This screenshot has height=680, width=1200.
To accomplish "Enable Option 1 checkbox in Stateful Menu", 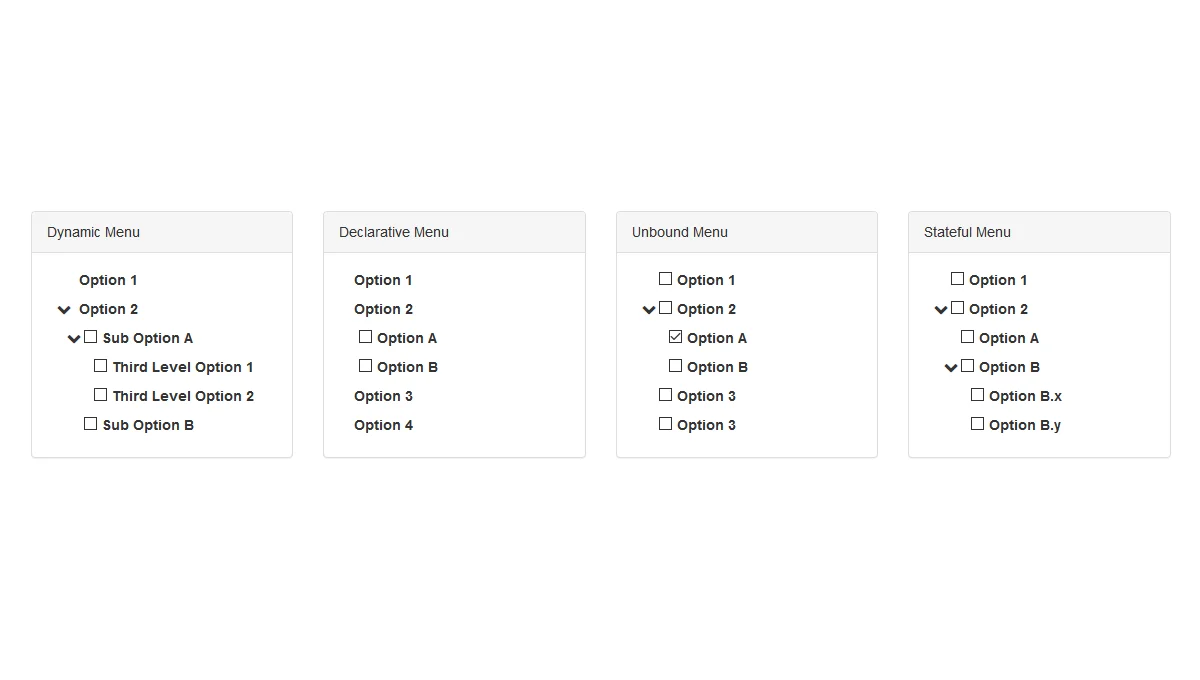I will click(957, 279).
